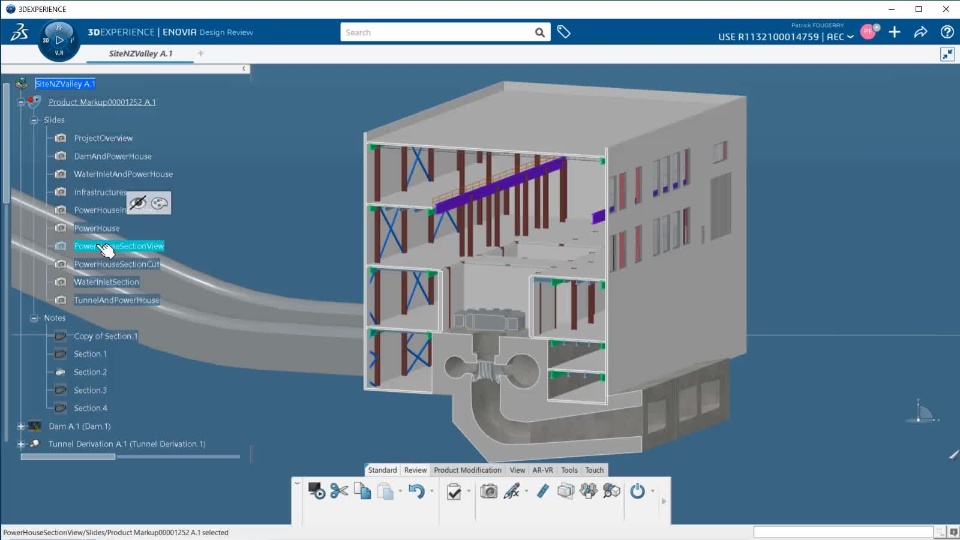Add new tab with plus button
The width and height of the screenshot is (960, 540).
point(201,54)
